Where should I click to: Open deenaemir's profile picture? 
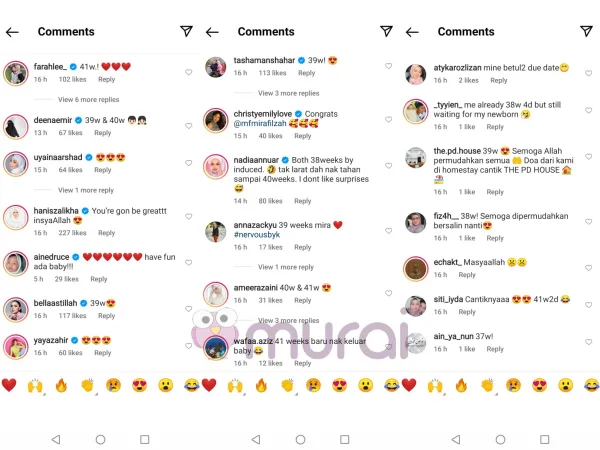point(16,127)
